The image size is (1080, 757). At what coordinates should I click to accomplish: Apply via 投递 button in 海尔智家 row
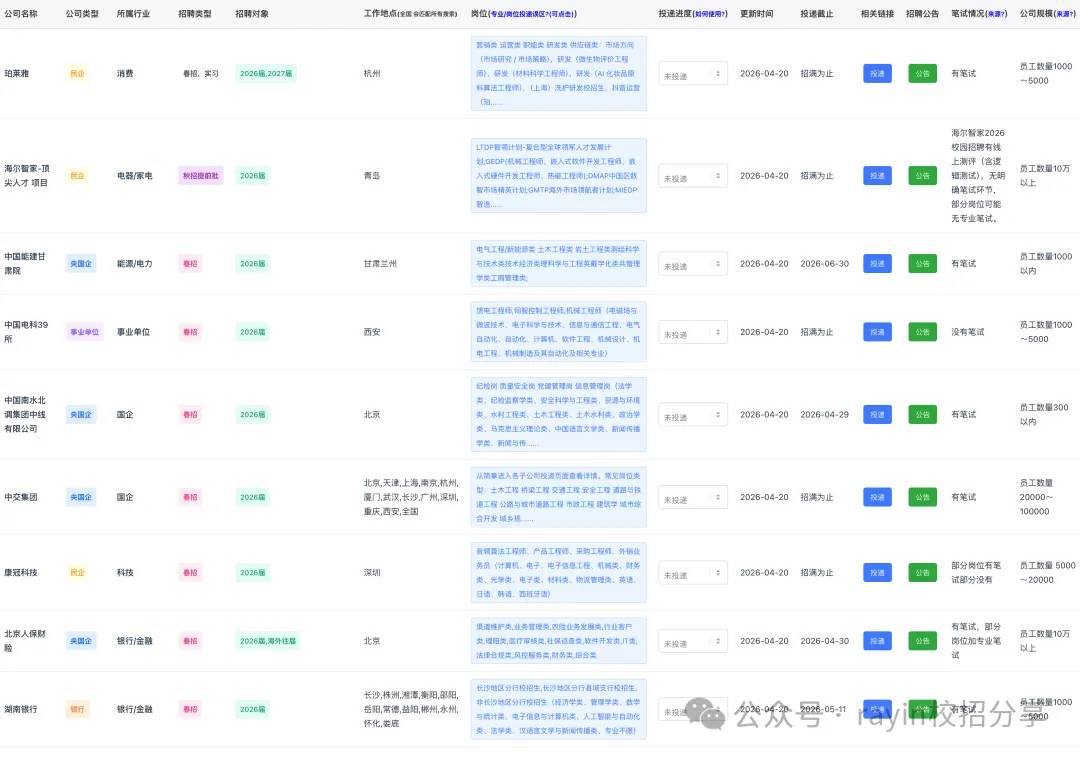click(877, 176)
